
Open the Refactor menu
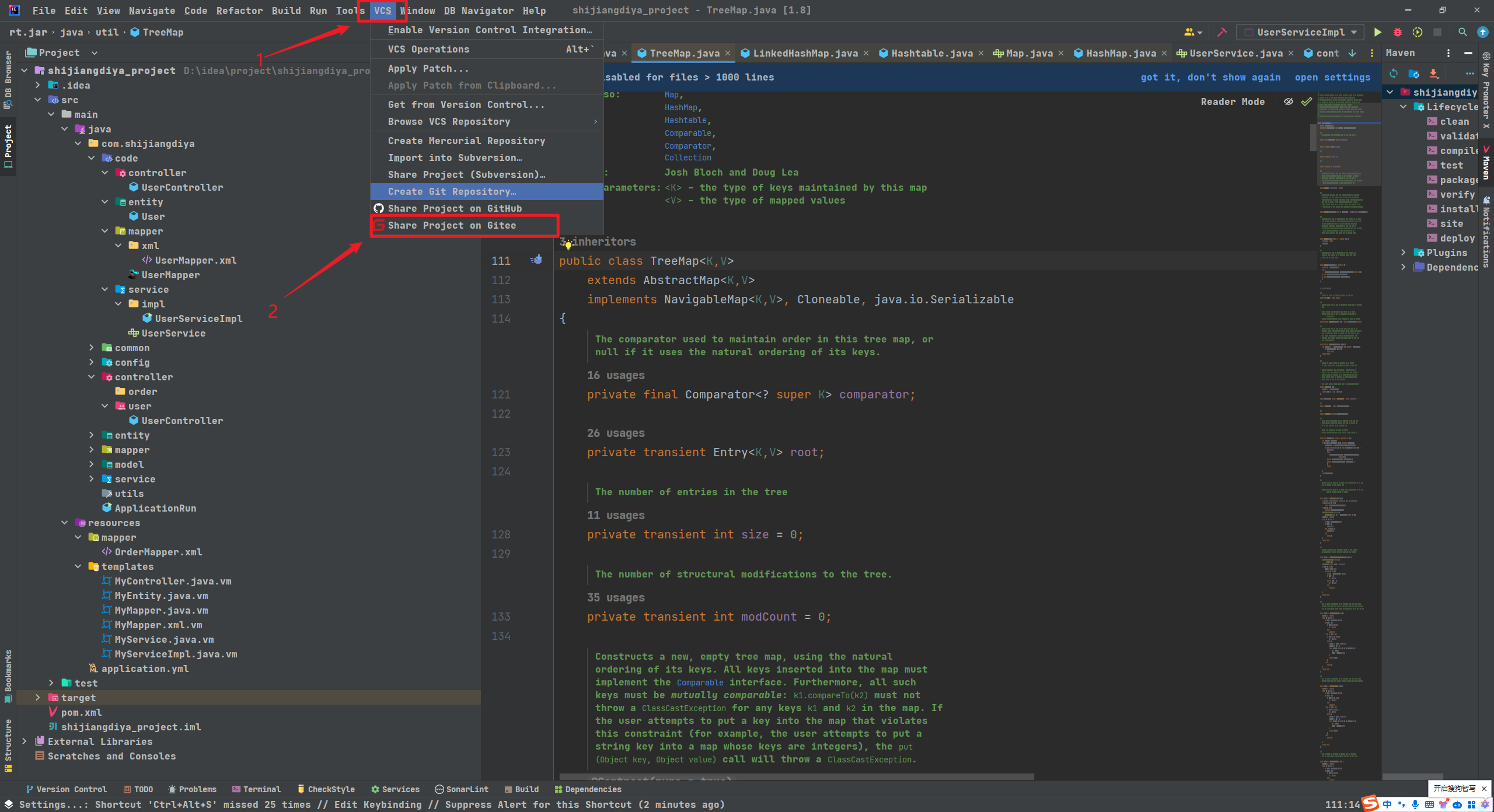(239, 10)
